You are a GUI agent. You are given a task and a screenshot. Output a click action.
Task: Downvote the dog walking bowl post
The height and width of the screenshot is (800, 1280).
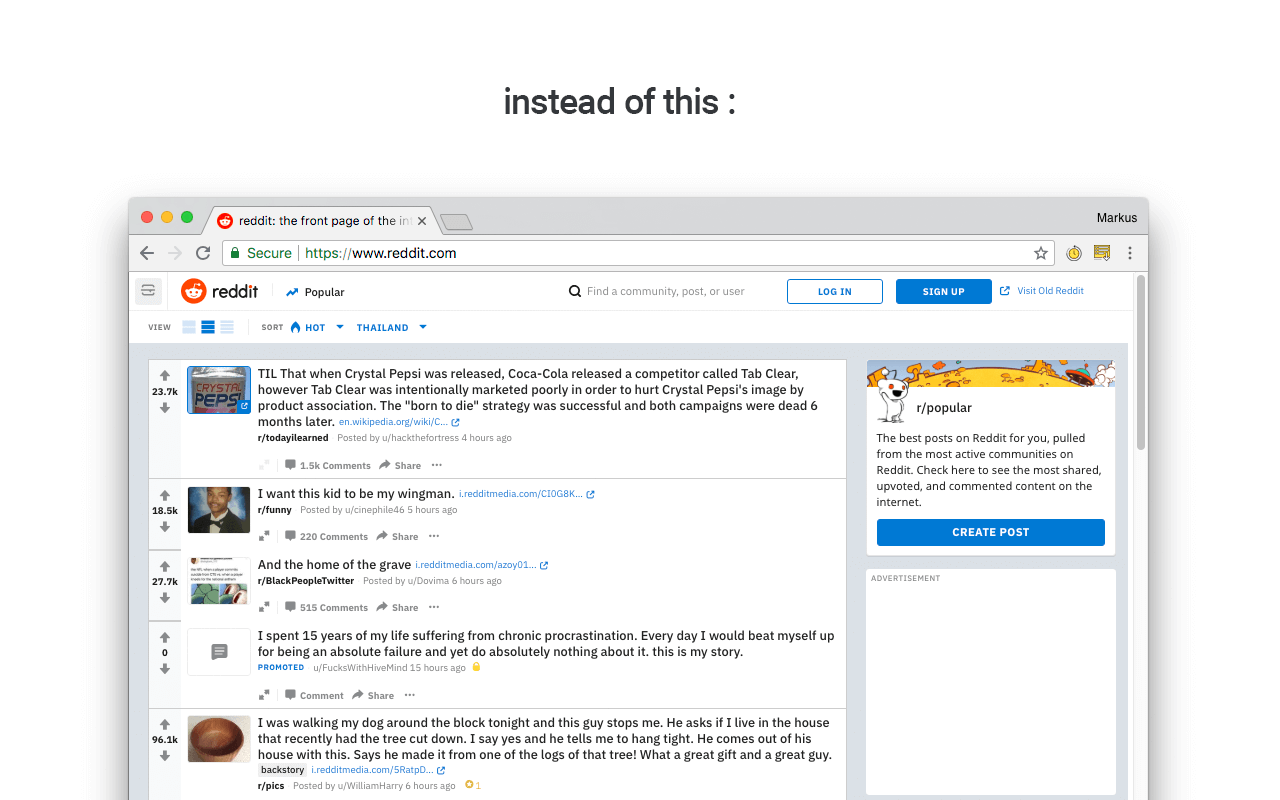coord(165,756)
